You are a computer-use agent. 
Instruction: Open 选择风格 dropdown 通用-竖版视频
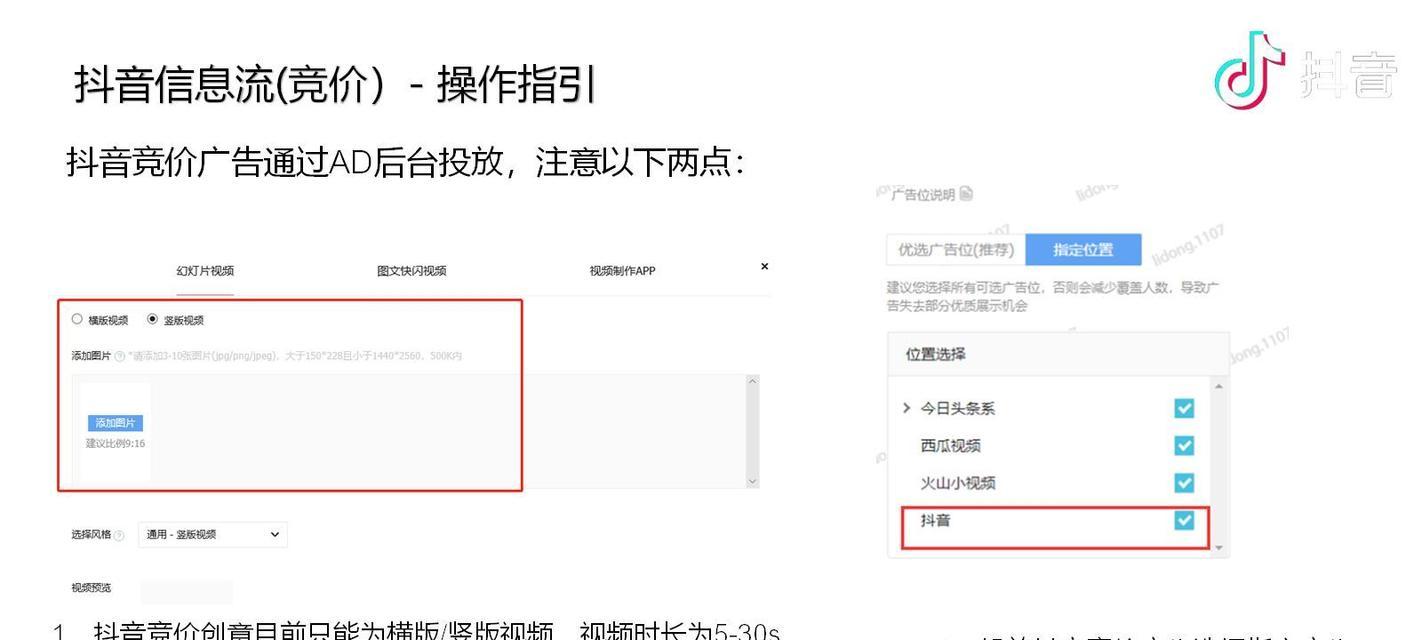coord(213,535)
